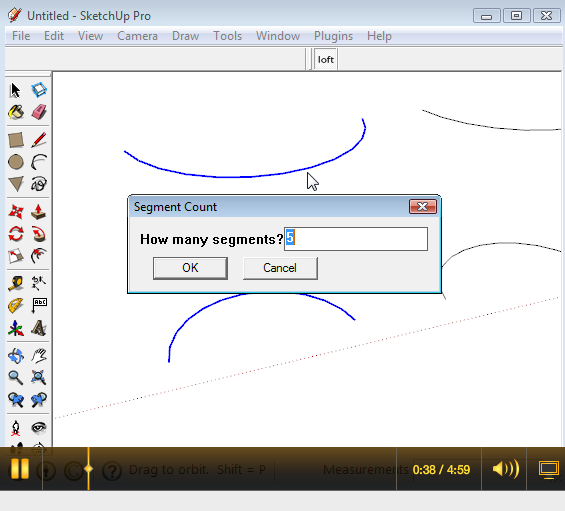Select the 3D Text tool
The image size is (565, 511).
(39, 328)
